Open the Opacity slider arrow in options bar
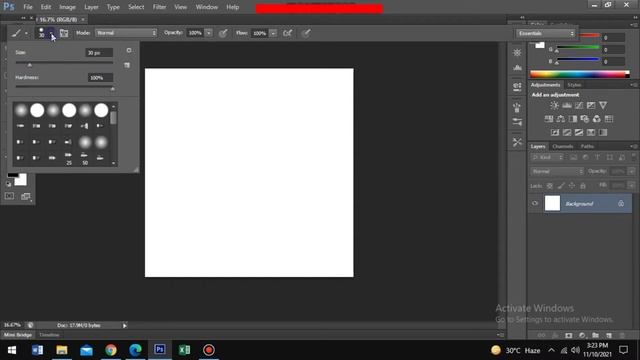The width and height of the screenshot is (640, 360). 209,33
